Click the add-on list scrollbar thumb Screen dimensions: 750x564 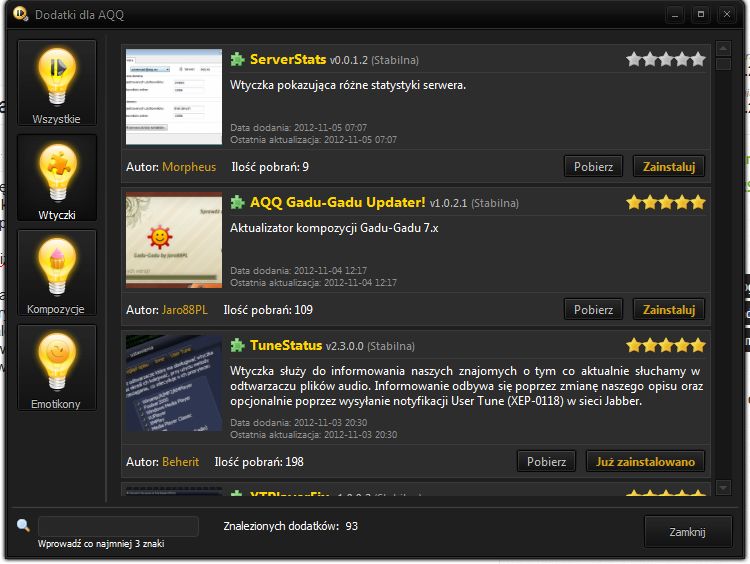[723, 64]
